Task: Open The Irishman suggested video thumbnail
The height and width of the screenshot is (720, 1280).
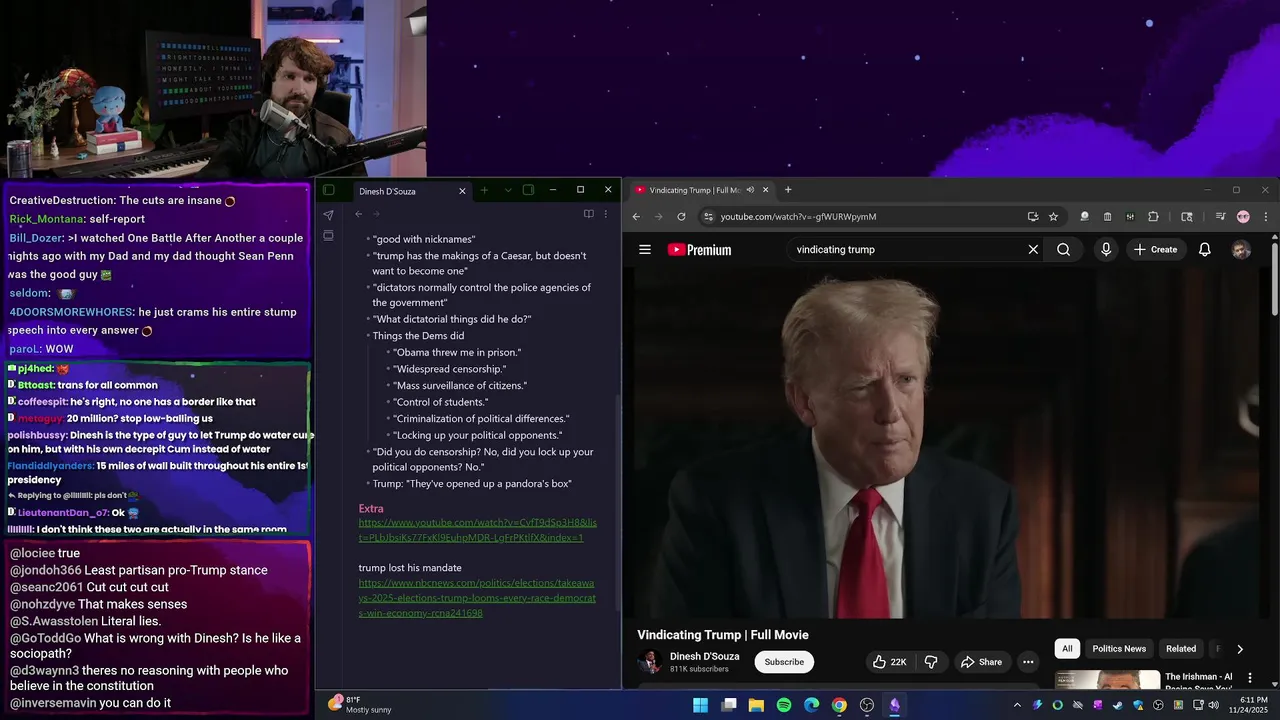Action: point(1108,680)
